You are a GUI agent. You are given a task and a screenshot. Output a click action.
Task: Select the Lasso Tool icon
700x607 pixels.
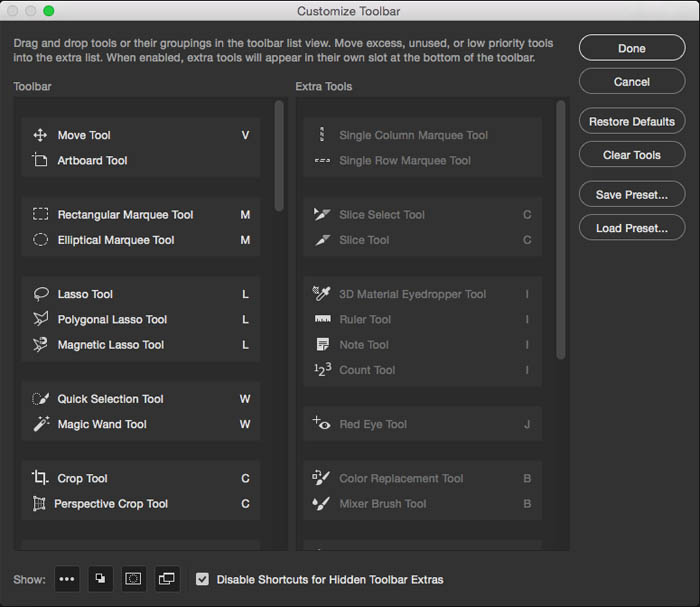(41, 294)
